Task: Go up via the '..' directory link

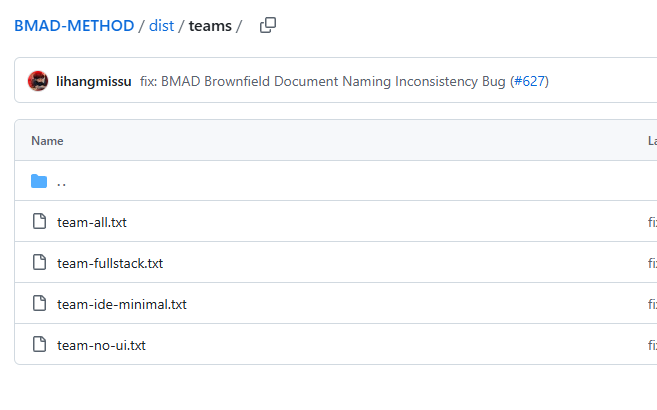Action: click(x=62, y=182)
